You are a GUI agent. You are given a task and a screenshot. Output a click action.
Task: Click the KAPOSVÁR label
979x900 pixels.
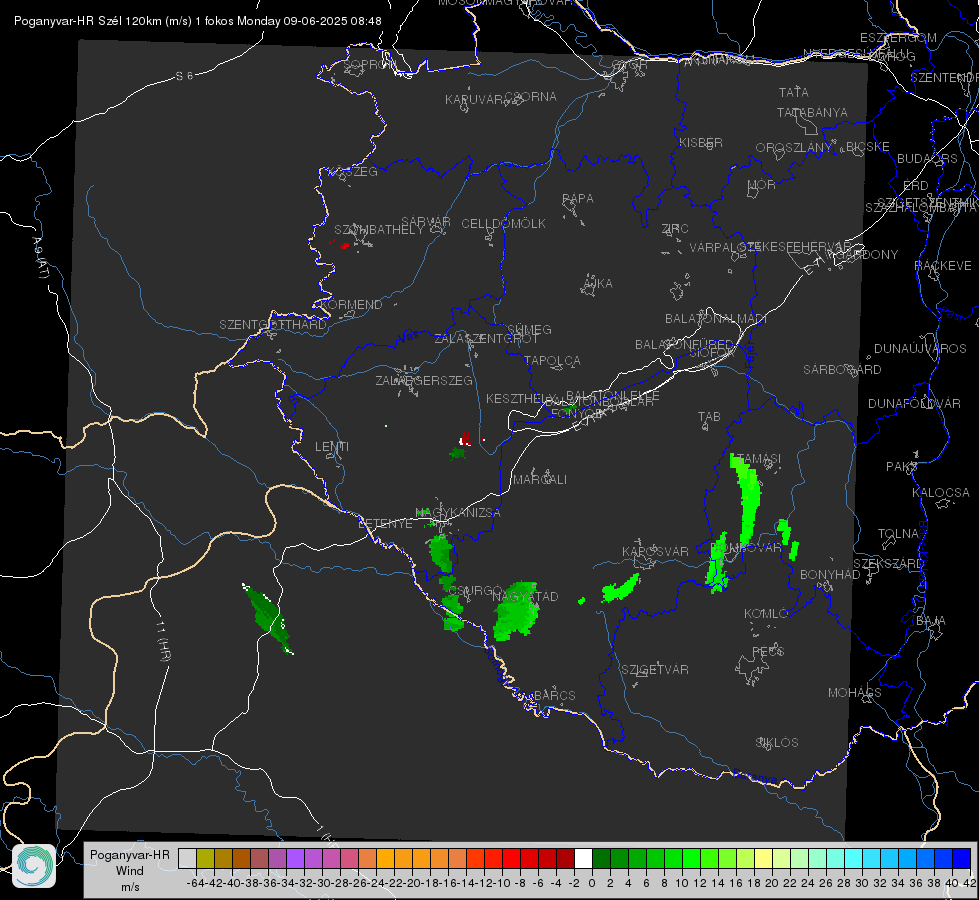tap(655, 551)
